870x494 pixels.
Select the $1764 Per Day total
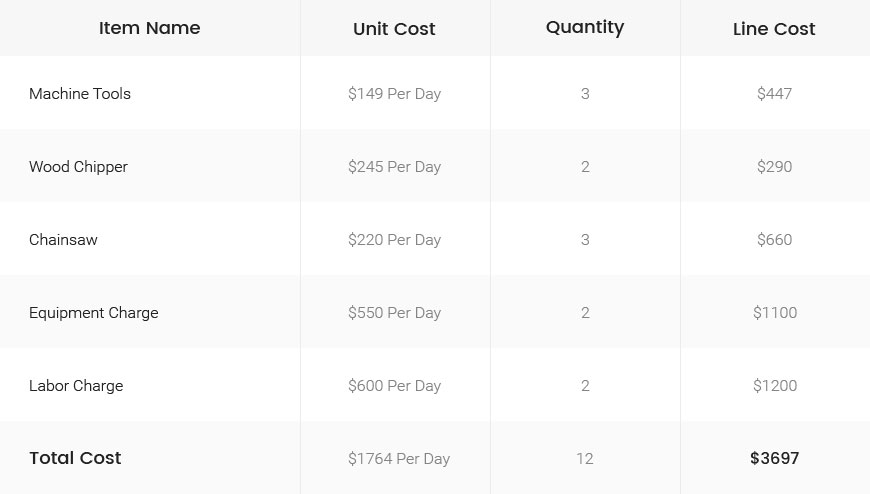[x=399, y=459]
